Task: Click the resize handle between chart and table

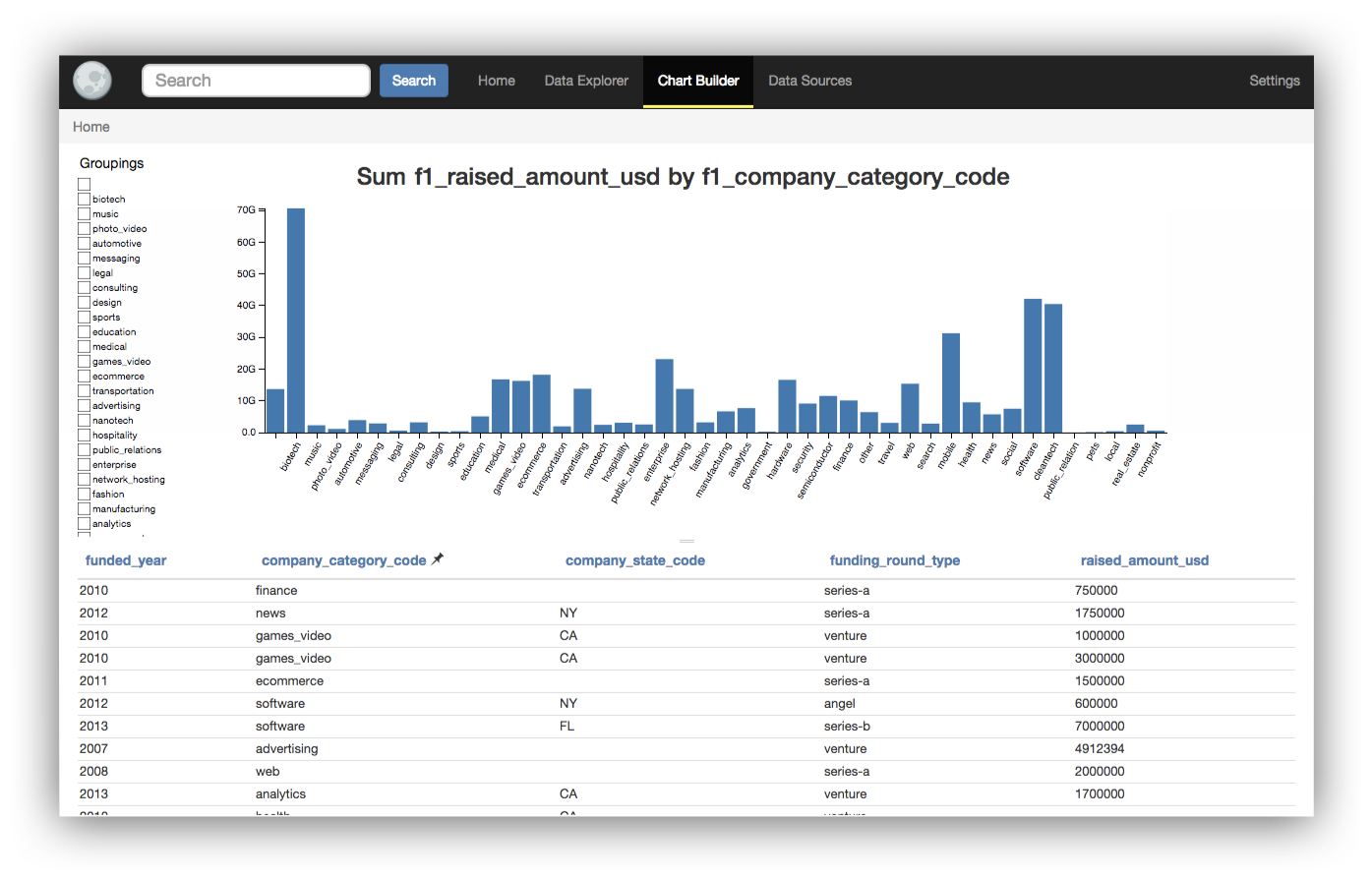Action: click(x=686, y=541)
